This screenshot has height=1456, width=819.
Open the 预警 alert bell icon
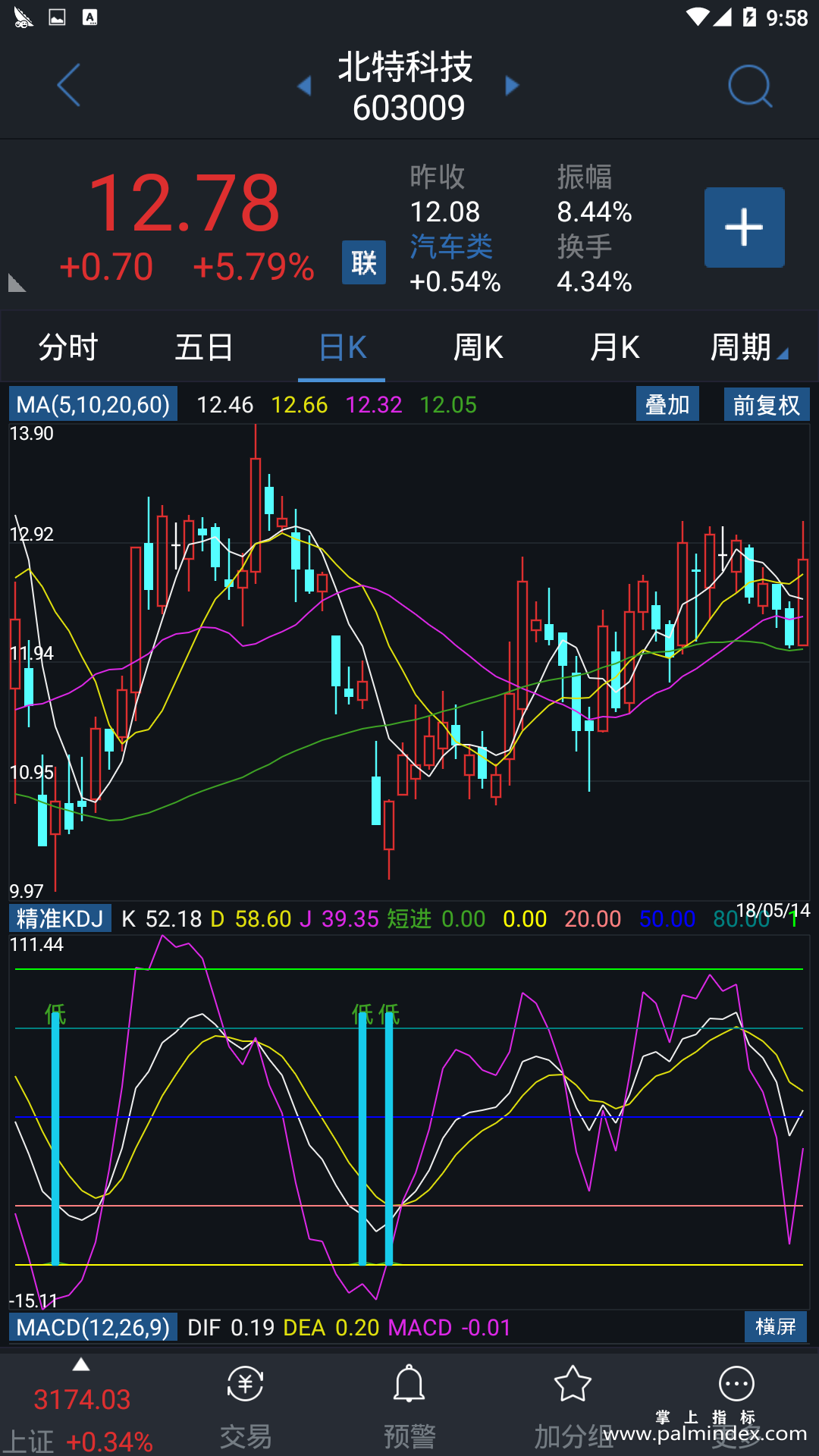tap(409, 1385)
